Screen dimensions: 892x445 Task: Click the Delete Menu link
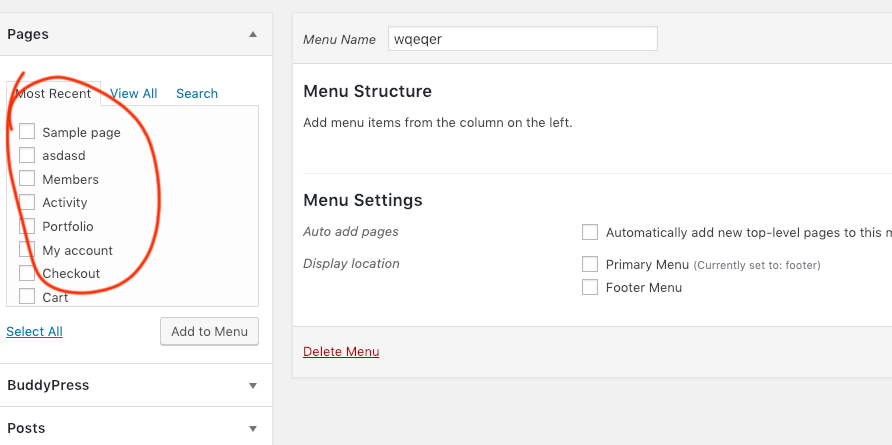point(341,352)
